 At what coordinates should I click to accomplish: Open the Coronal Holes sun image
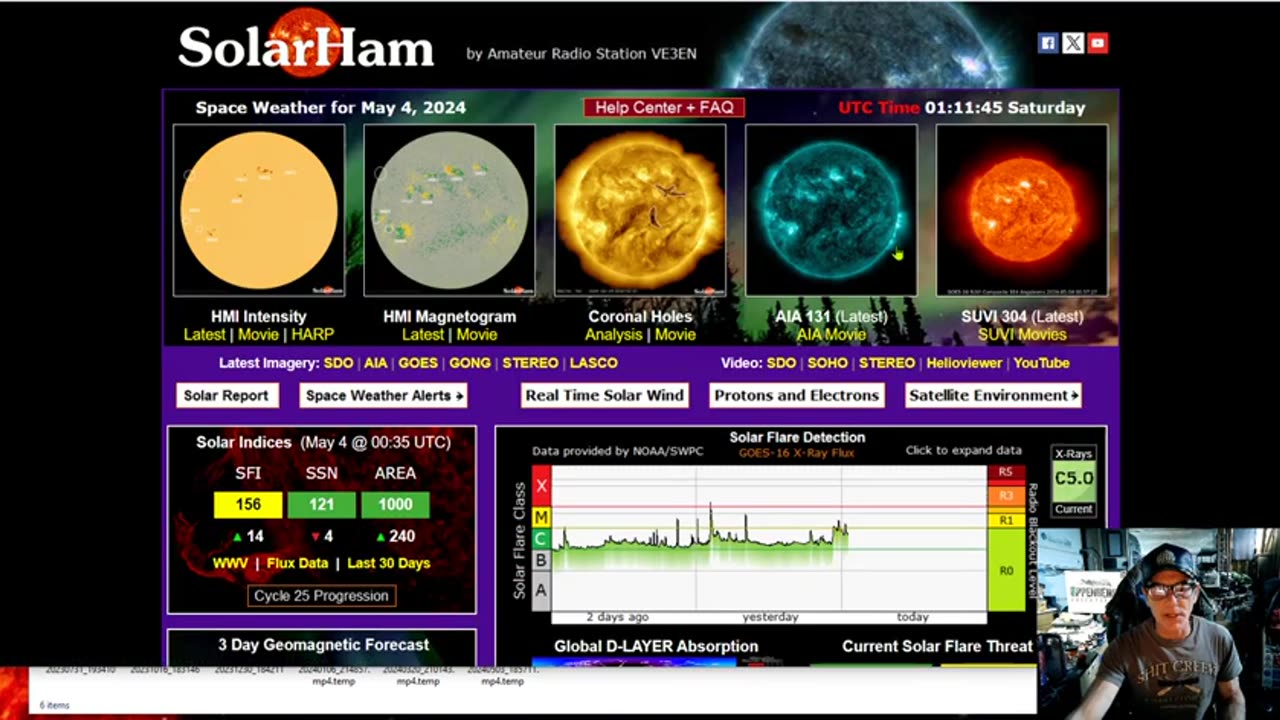point(640,210)
